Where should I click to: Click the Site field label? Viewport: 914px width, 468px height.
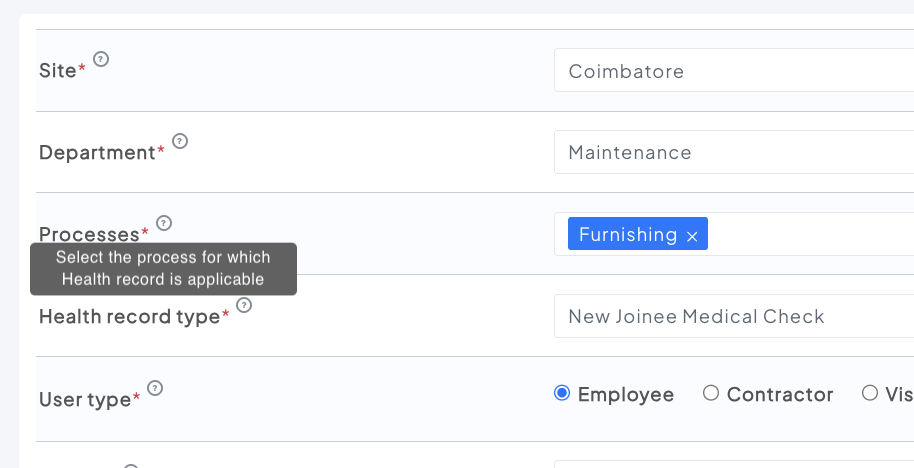tap(57, 72)
